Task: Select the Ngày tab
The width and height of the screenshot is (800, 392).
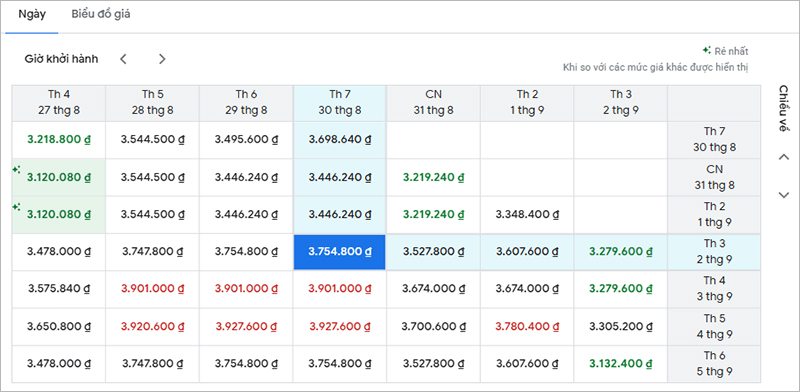Action: (x=32, y=14)
